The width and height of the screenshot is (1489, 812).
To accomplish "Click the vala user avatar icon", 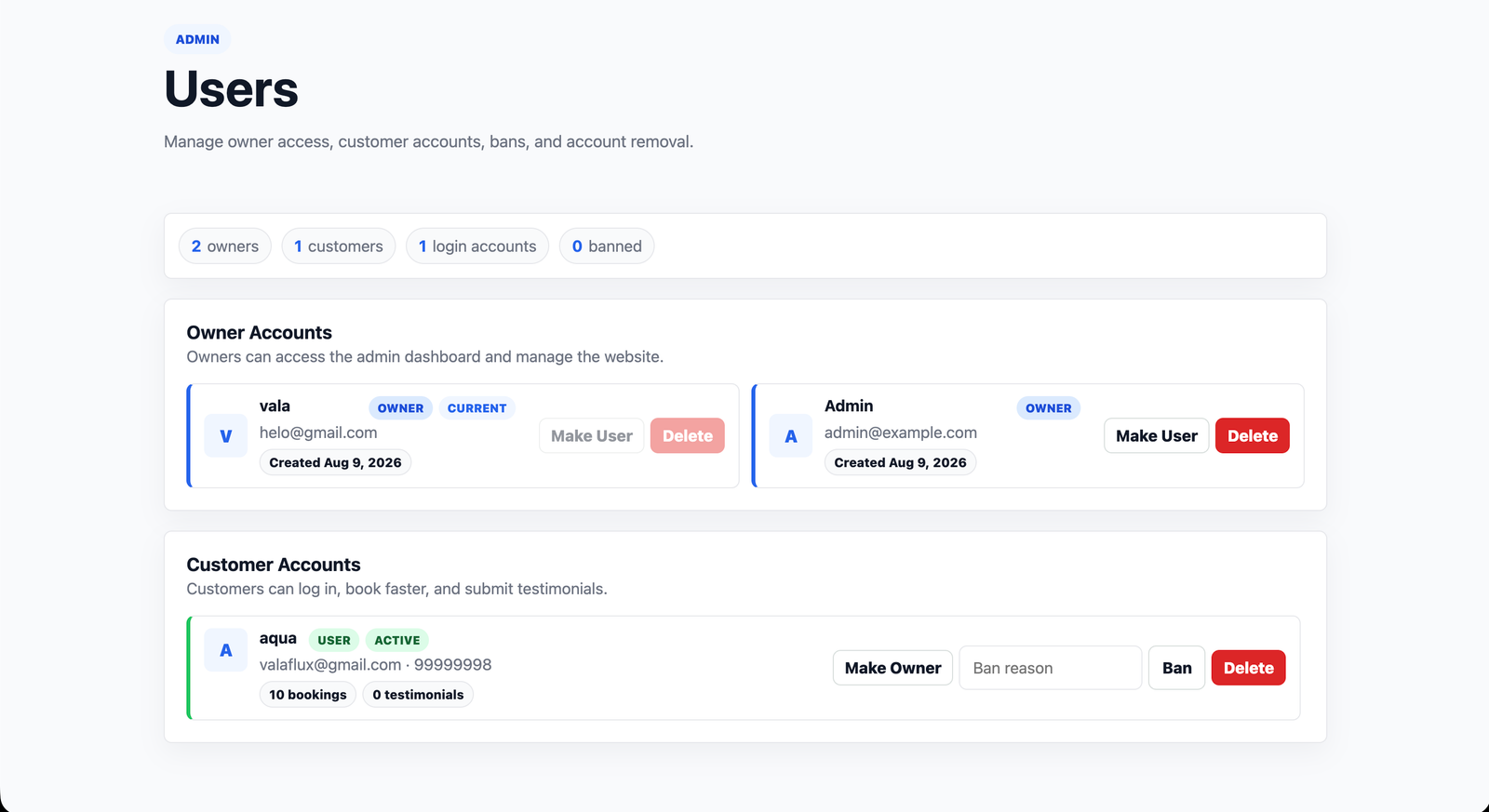I will point(225,435).
